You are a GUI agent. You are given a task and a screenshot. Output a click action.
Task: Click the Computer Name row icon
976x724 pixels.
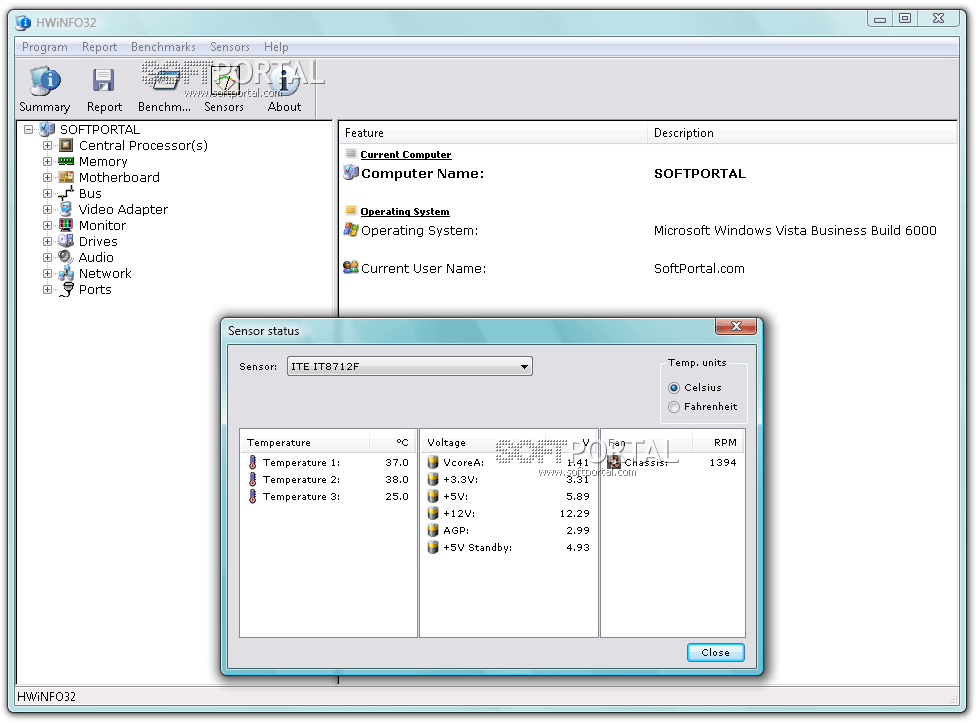(x=351, y=172)
